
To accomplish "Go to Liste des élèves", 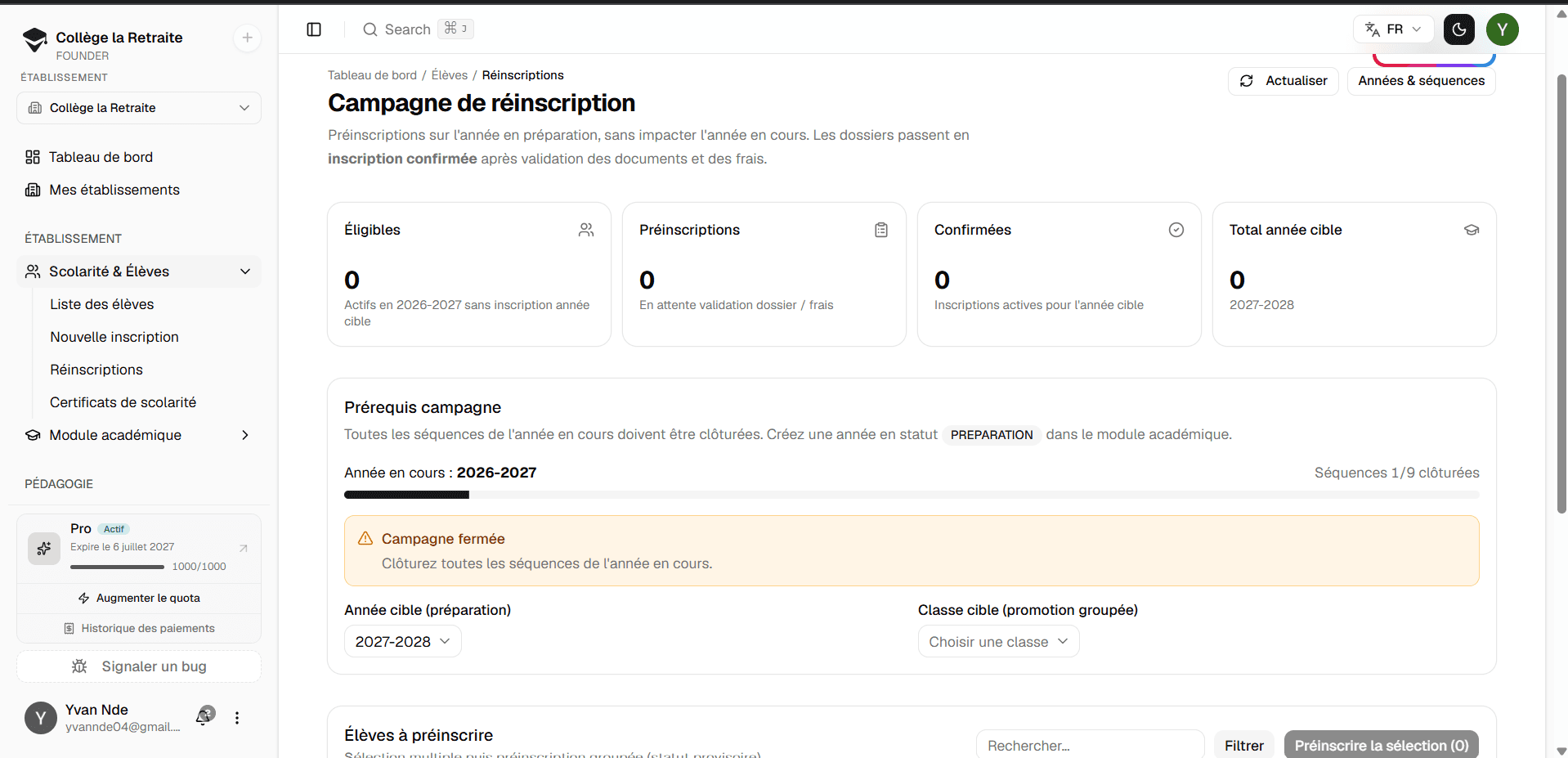I will point(102,304).
